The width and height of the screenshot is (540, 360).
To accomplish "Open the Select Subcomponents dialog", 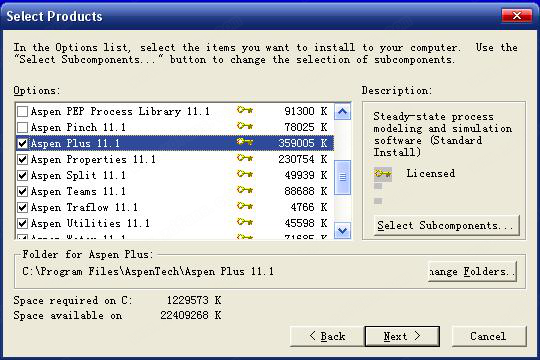I will (x=446, y=226).
